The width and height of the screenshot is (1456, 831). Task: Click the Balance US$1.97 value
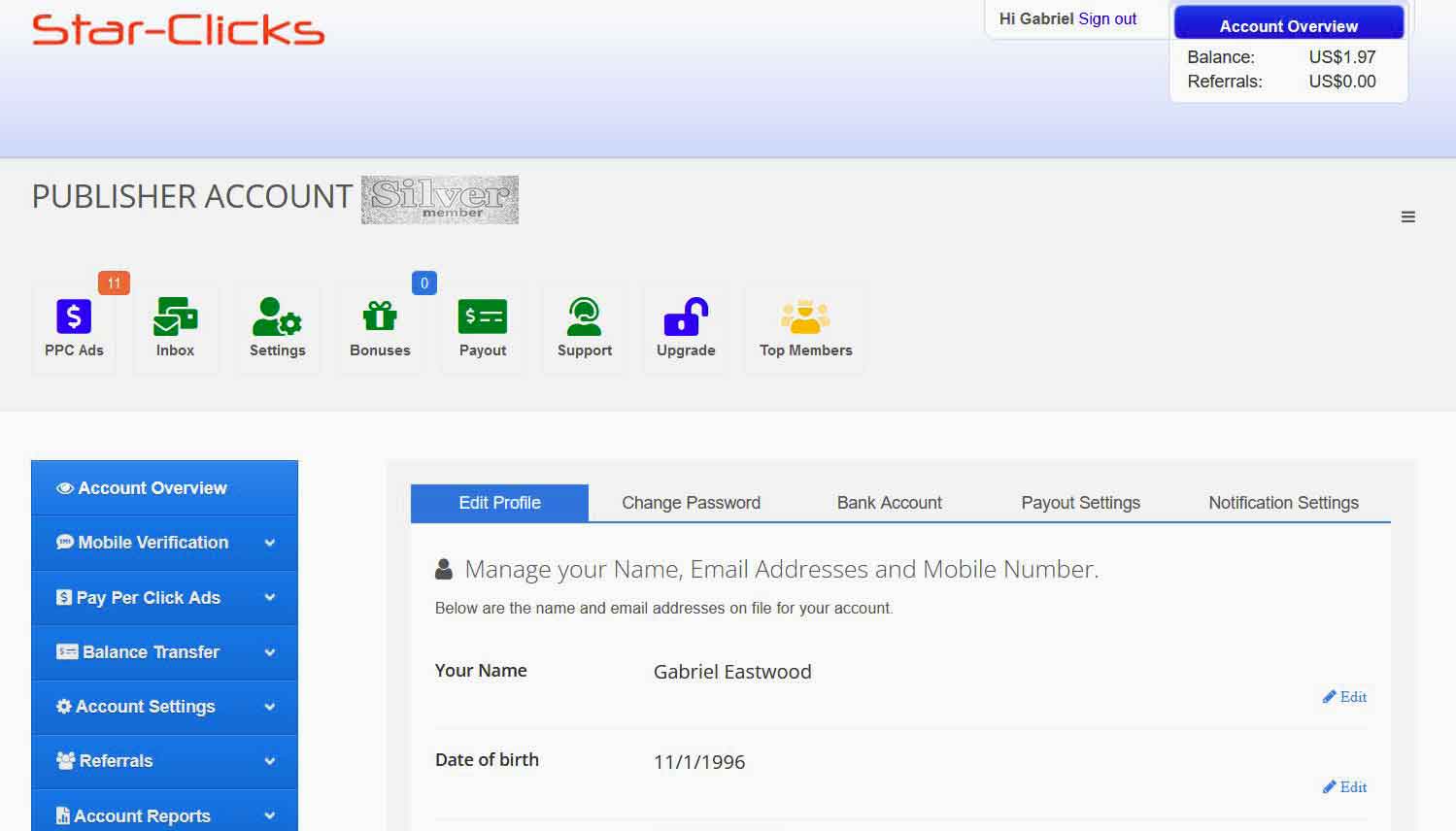1342,57
